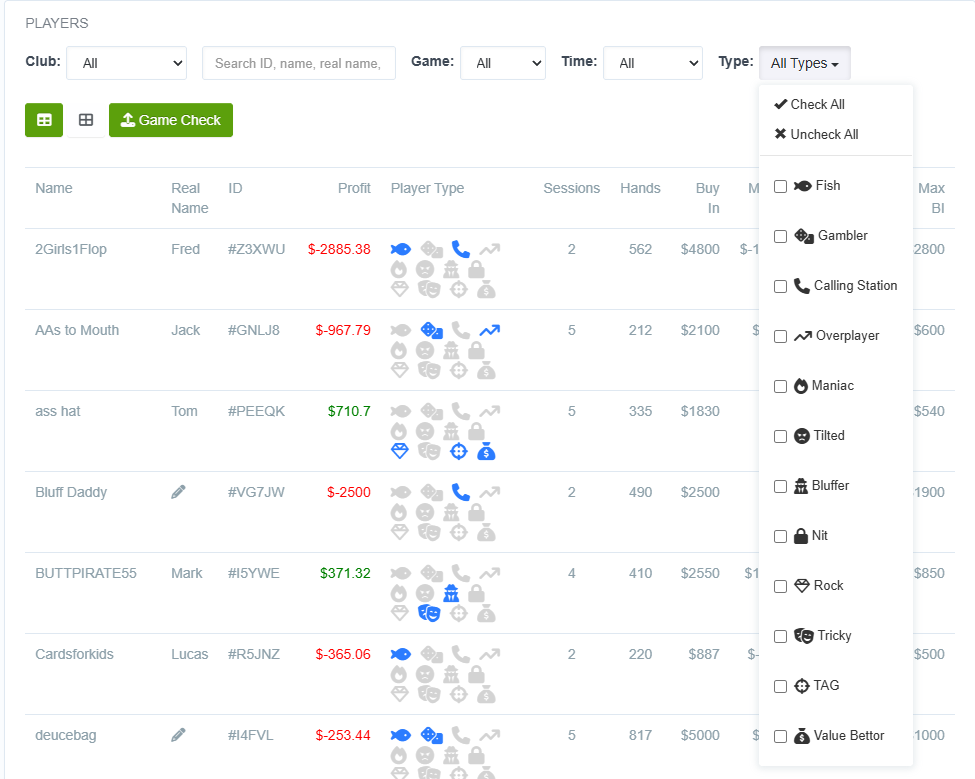The height and width of the screenshot is (779, 975).
Task: Sort by Buy In column header
Action: pos(708,198)
